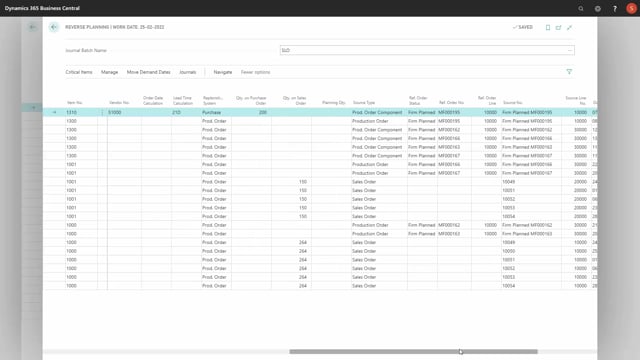
Task: Click the search magnifier icon in top bar
Action: click(580, 8)
